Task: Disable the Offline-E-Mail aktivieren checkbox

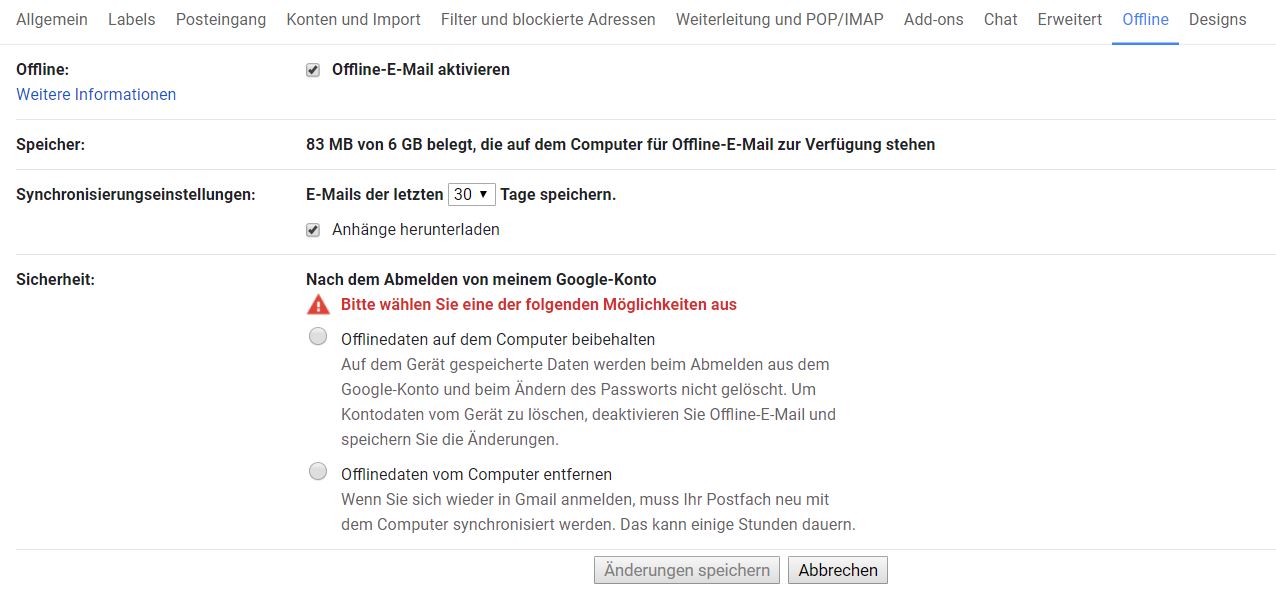Action: tap(313, 70)
